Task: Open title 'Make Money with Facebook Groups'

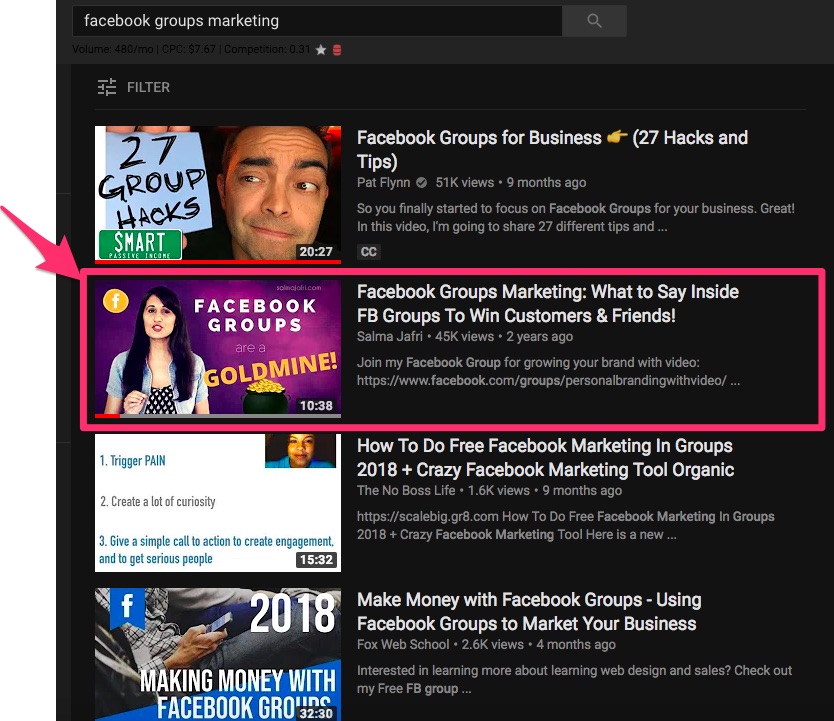Action: click(529, 611)
